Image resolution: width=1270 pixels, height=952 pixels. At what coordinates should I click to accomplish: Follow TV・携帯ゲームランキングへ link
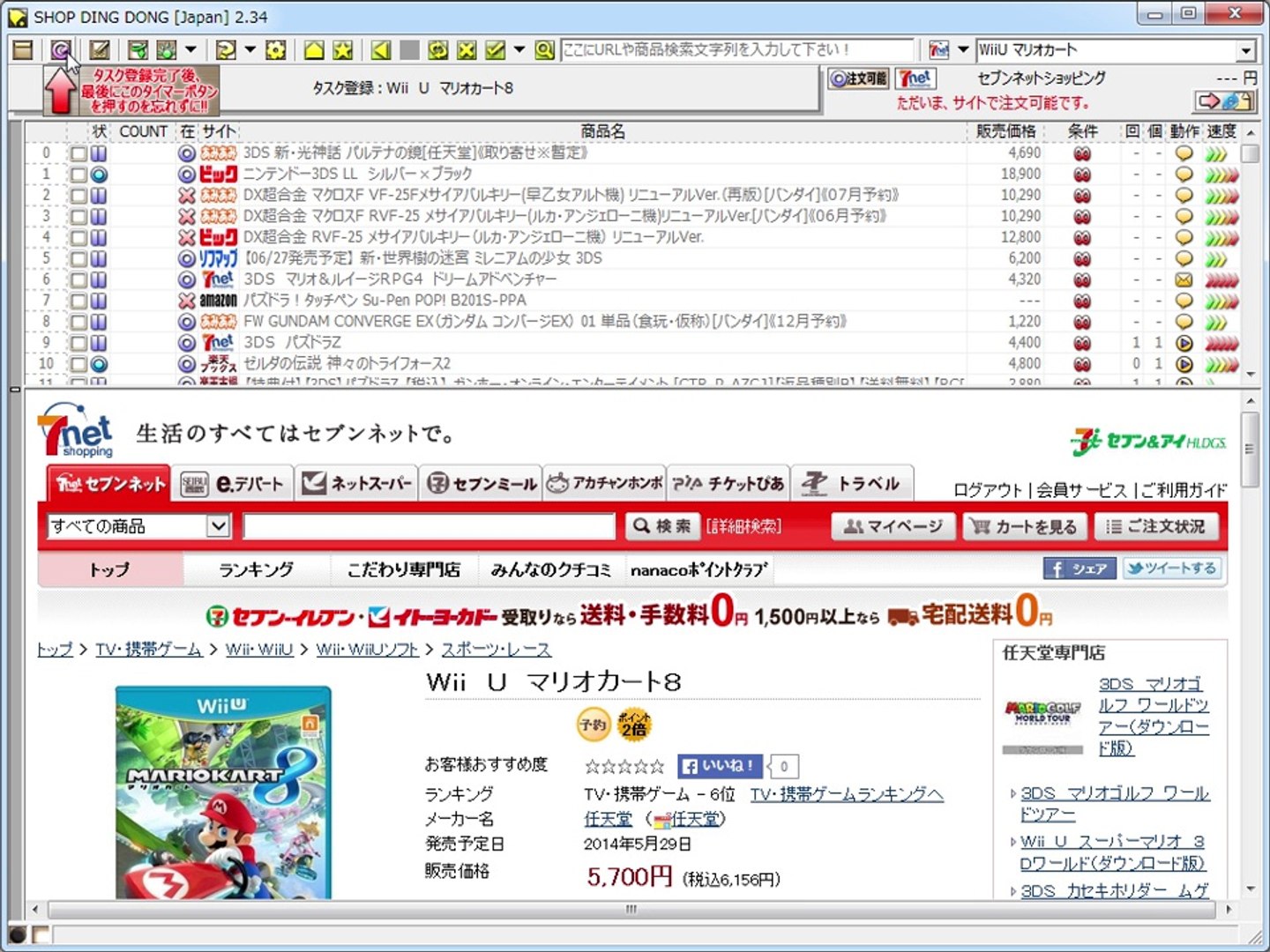click(847, 794)
